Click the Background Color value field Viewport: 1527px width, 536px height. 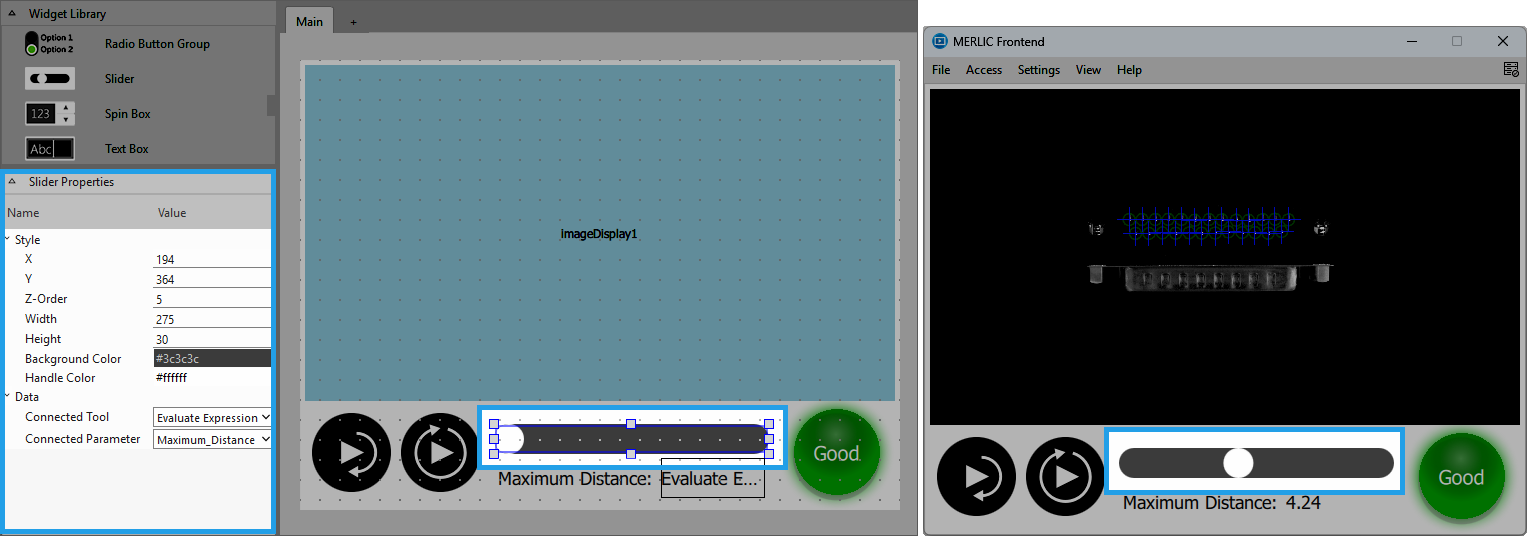(x=211, y=358)
